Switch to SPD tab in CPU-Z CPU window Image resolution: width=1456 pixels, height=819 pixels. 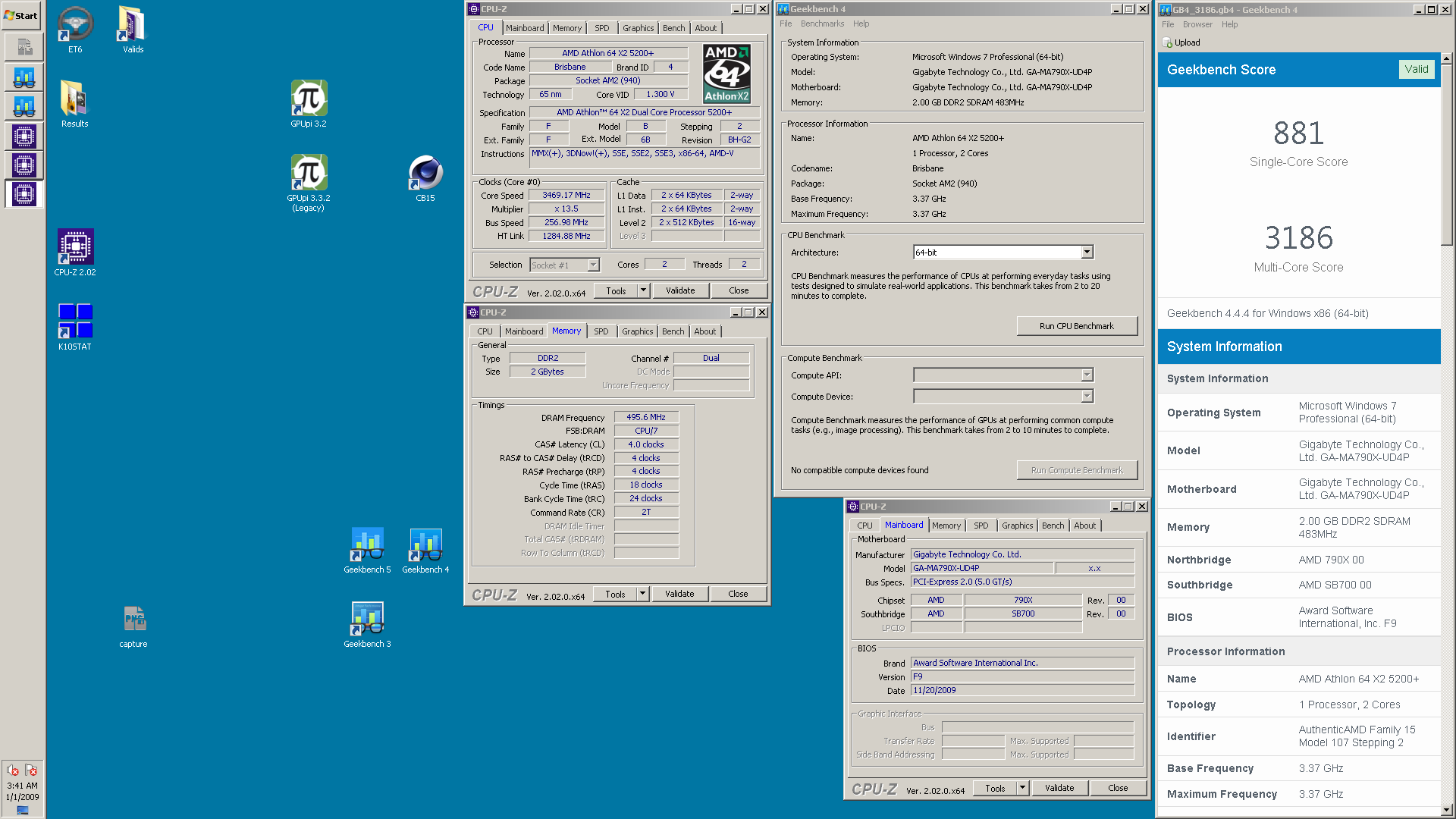(601, 28)
